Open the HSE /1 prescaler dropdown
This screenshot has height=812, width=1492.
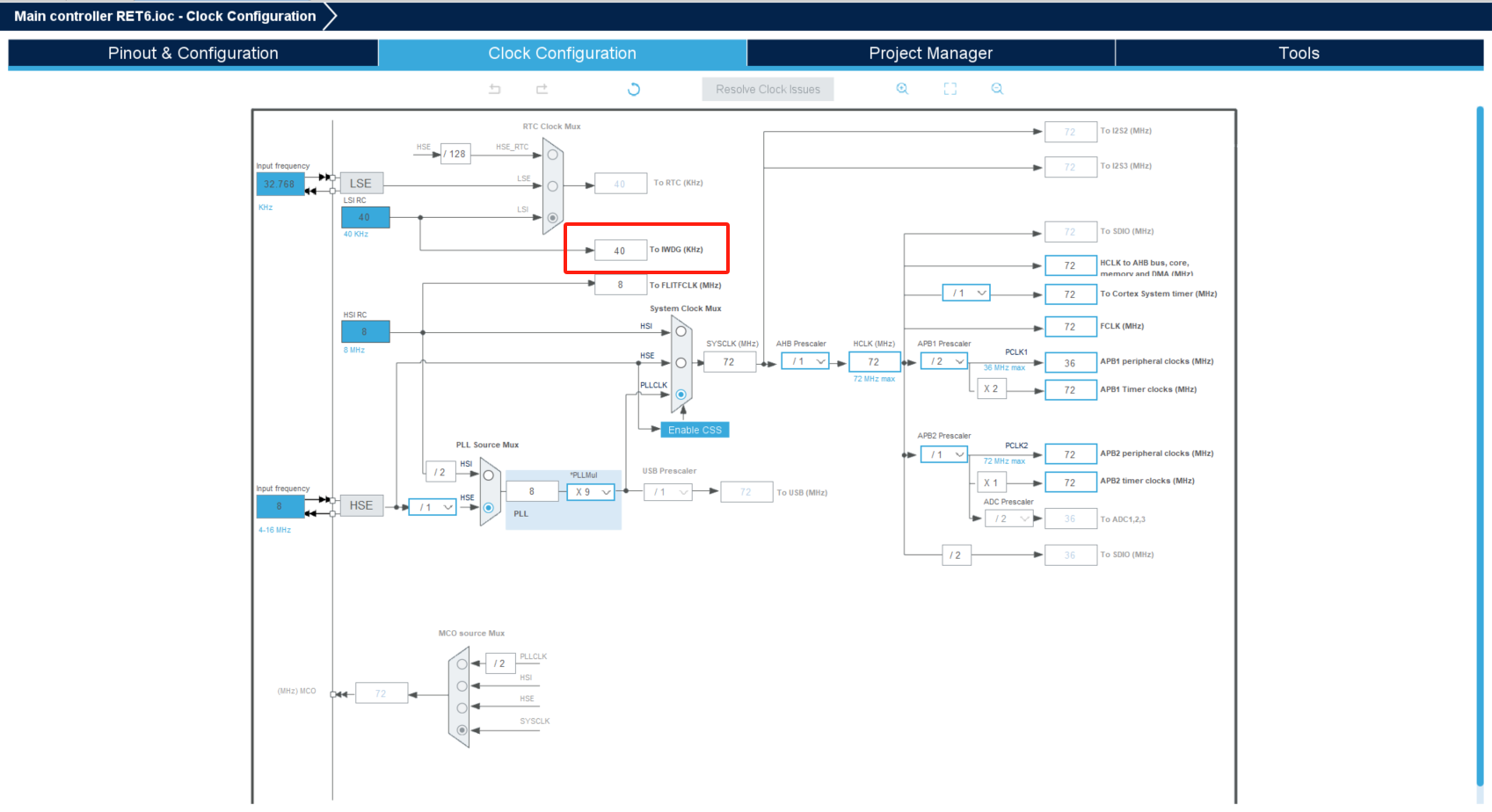(x=433, y=507)
